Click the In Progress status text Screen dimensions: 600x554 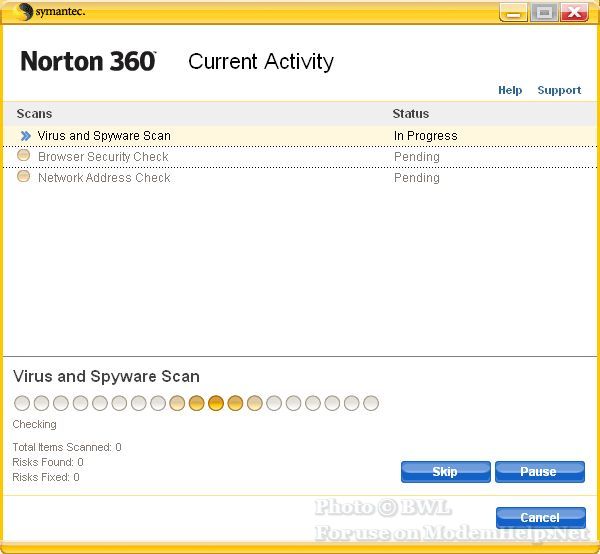pos(426,136)
